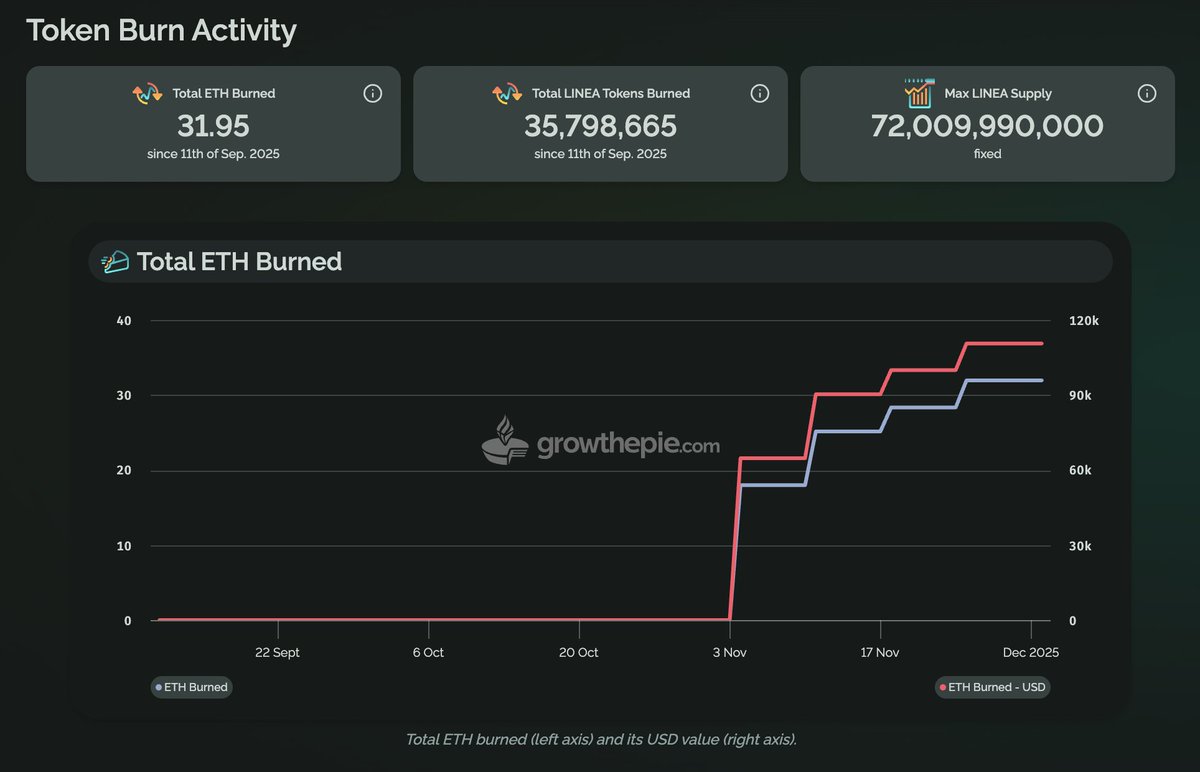Image resolution: width=1200 pixels, height=772 pixels.
Task: Toggle the ETH Burned legend series
Action: (x=191, y=687)
